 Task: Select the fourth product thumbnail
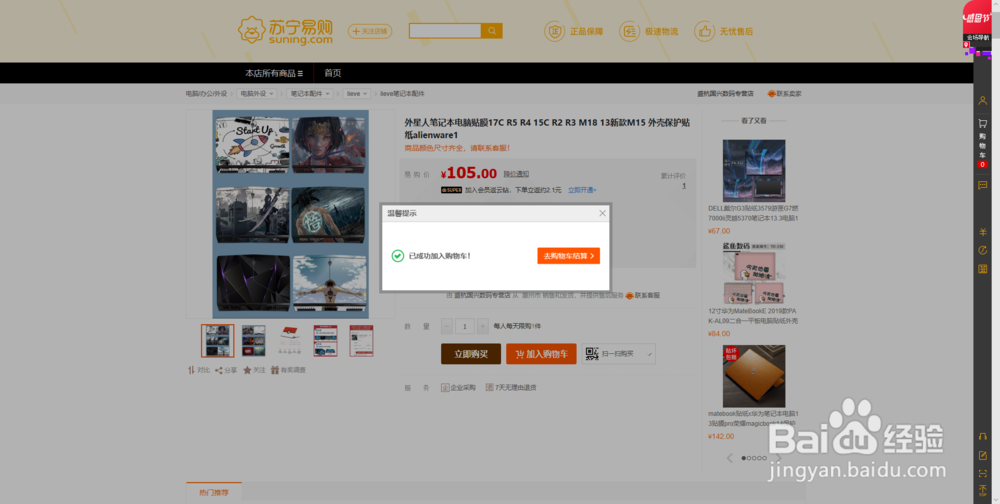pos(325,341)
